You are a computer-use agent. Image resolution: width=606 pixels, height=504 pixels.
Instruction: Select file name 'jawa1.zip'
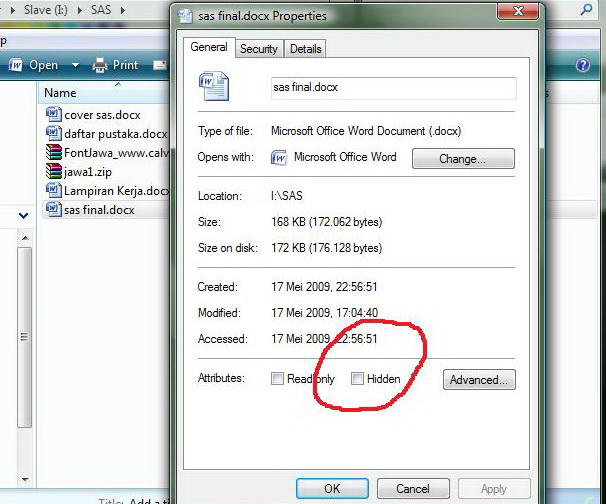click(88, 172)
